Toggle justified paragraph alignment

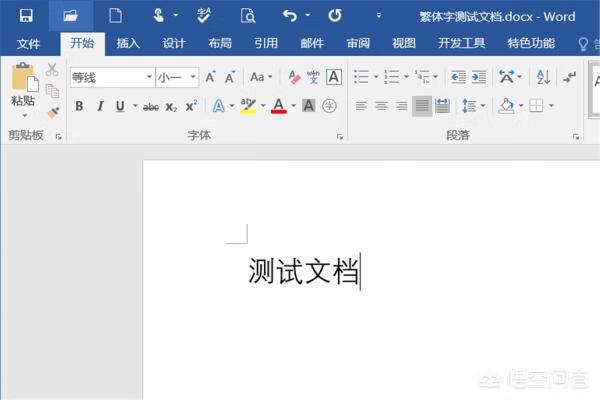(421, 106)
